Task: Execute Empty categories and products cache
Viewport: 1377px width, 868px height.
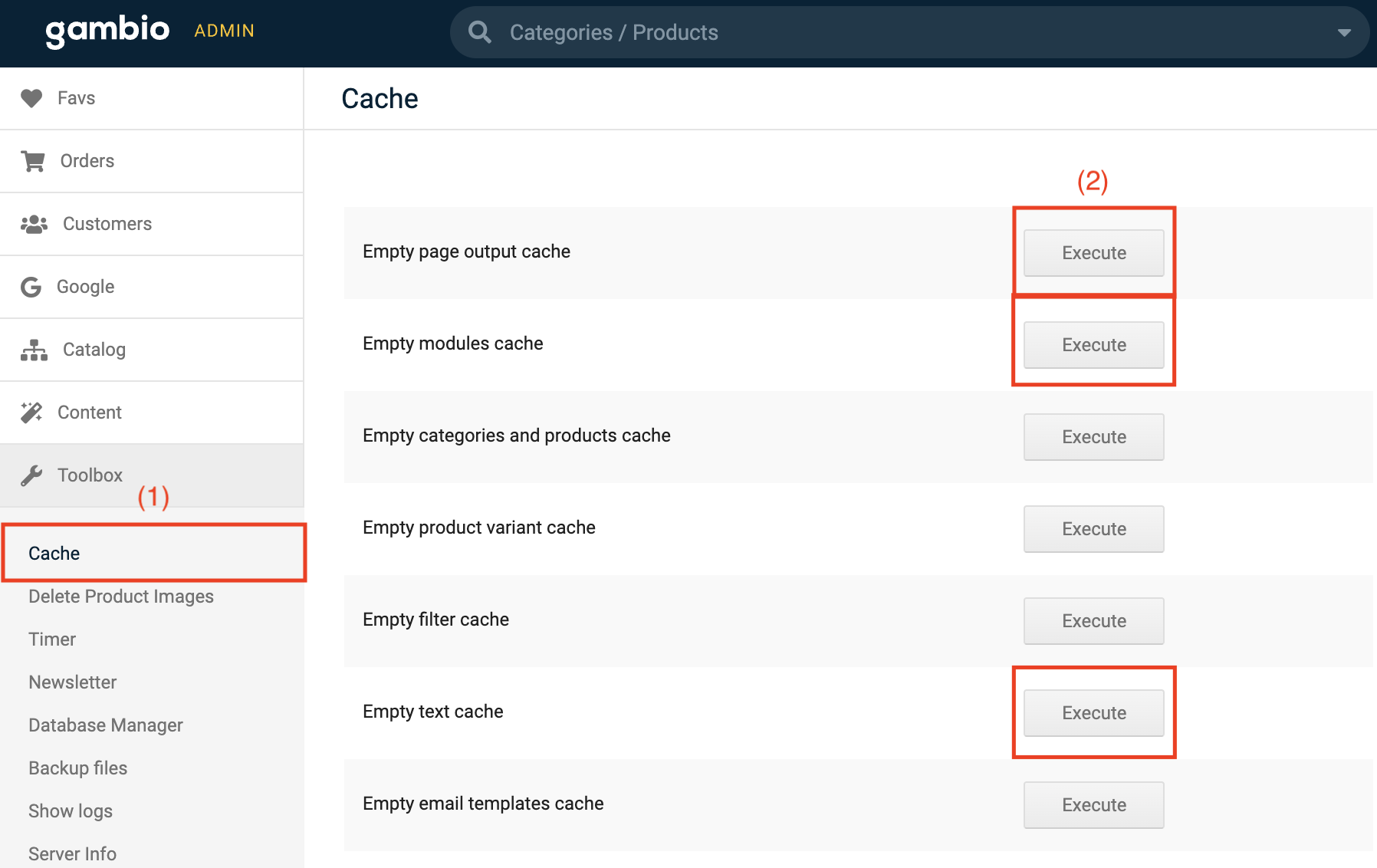Action: coord(1093,437)
